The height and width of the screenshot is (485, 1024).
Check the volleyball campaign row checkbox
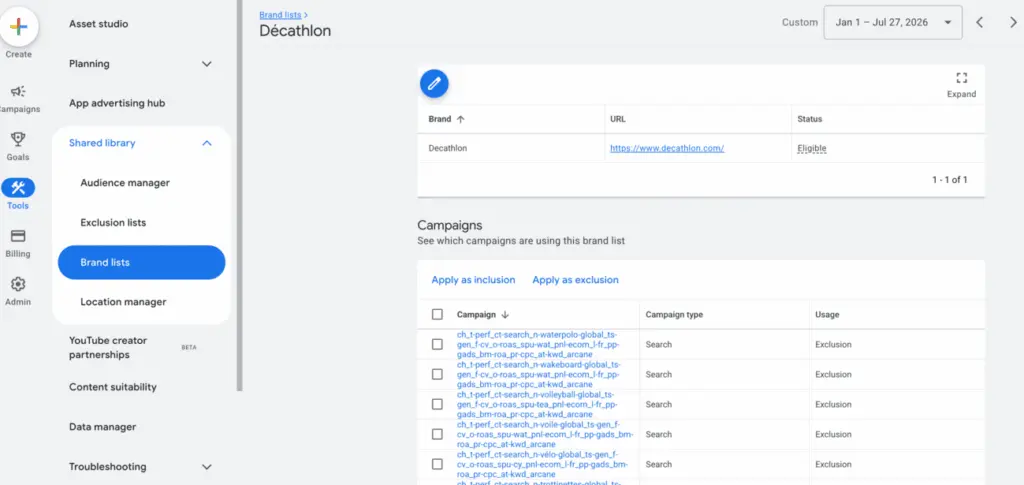pyautogui.click(x=437, y=405)
